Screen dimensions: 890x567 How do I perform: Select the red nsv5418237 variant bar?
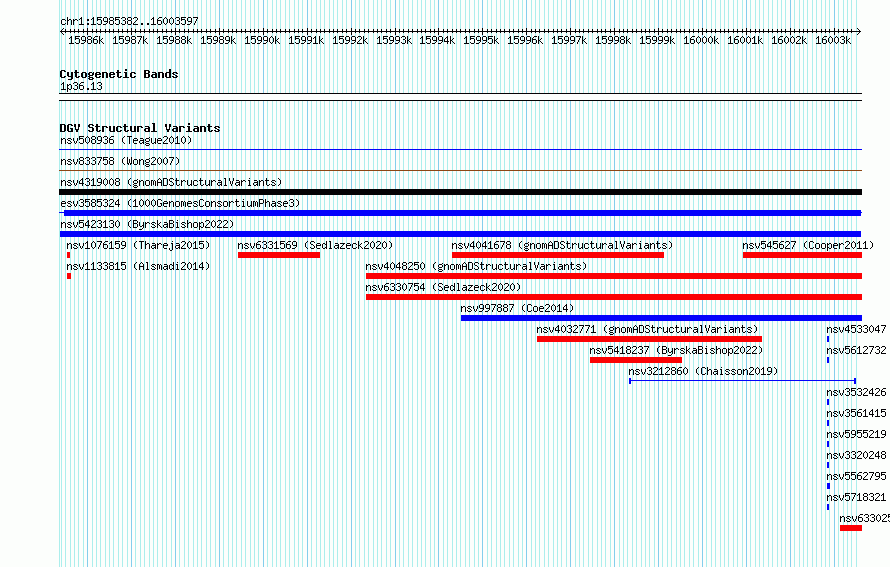[636, 360]
